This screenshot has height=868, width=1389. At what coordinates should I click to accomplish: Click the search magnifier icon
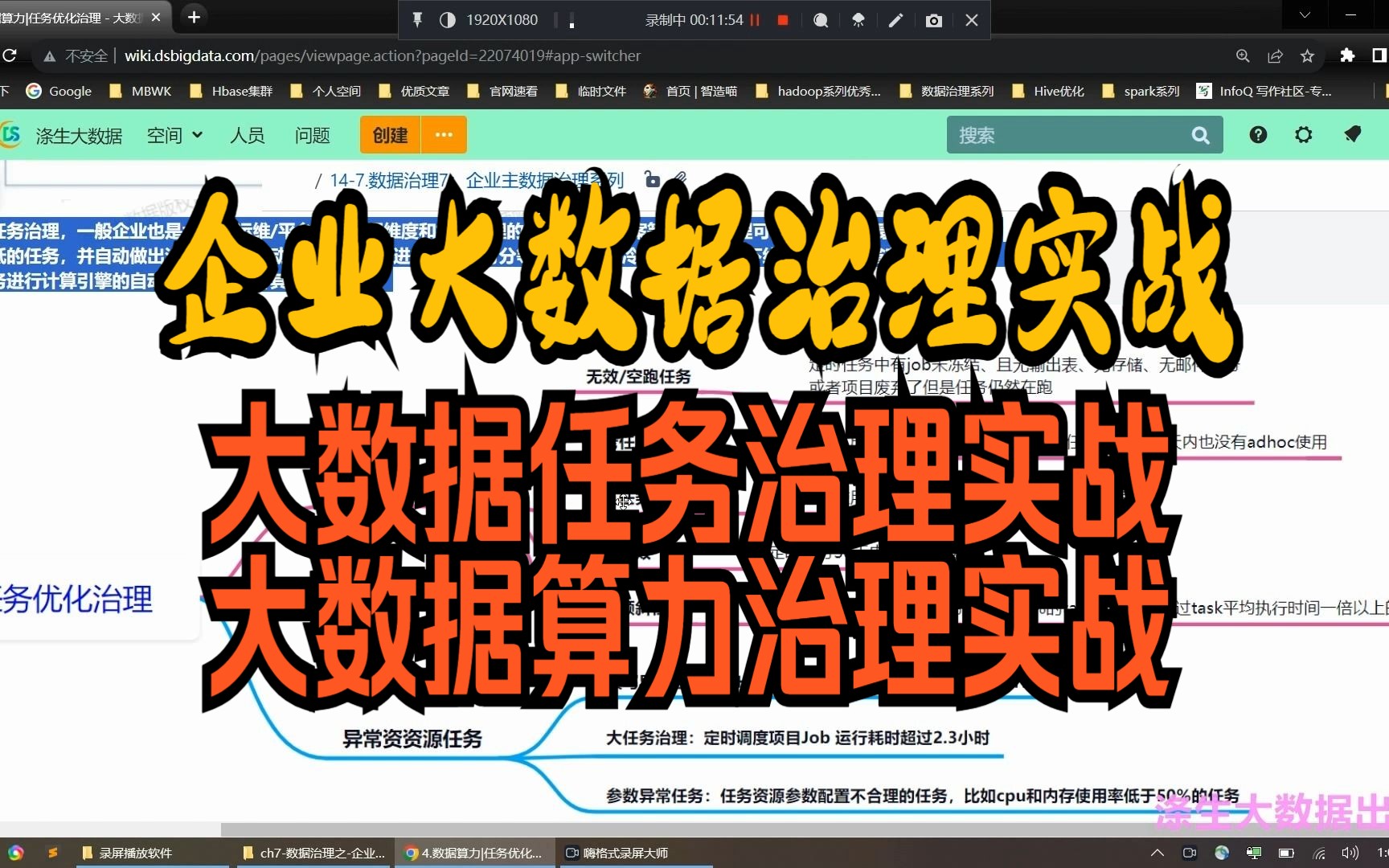click(x=1200, y=135)
